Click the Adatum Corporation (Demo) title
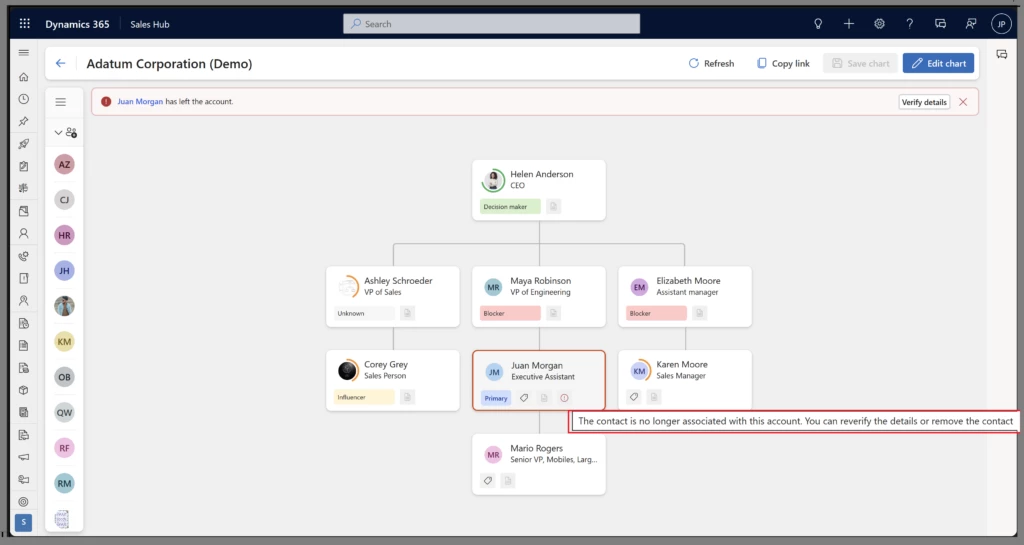Image resolution: width=1024 pixels, height=545 pixels. pos(169,63)
